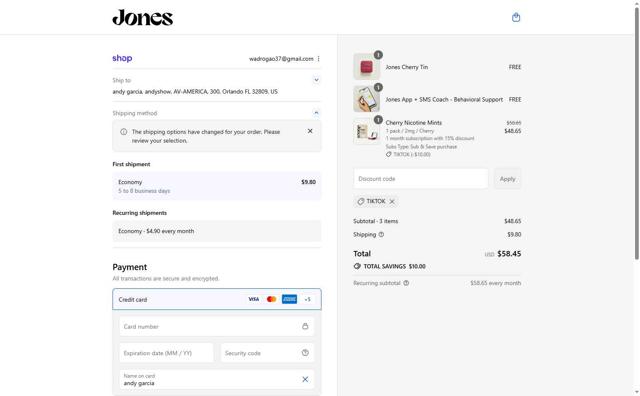Focus the Card number field
This screenshot has height=396, width=640.
coord(217,327)
